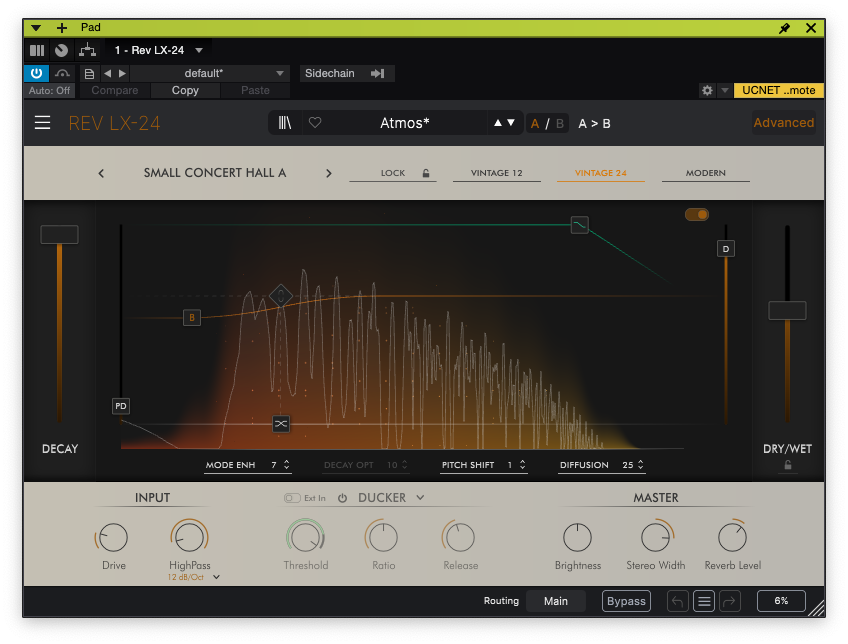Expand the Ducker section dropdown chevron
The width and height of the screenshot is (848, 644).
point(420,497)
